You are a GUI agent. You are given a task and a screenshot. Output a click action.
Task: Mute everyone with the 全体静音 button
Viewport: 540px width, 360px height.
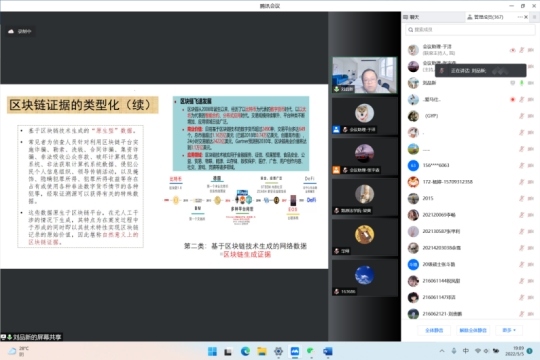434,330
